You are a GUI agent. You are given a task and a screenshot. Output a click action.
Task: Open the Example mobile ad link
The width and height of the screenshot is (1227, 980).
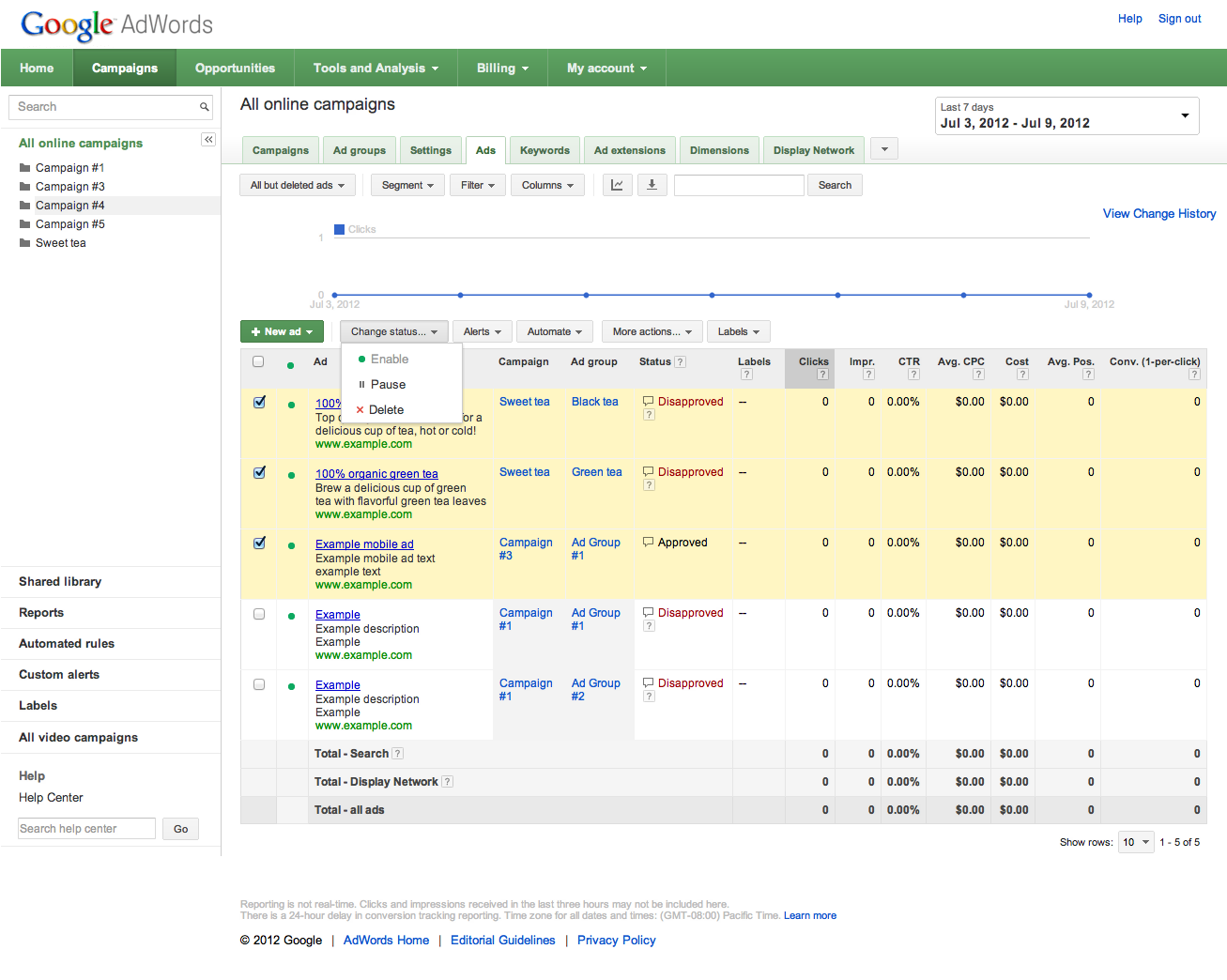tap(364, 544)
